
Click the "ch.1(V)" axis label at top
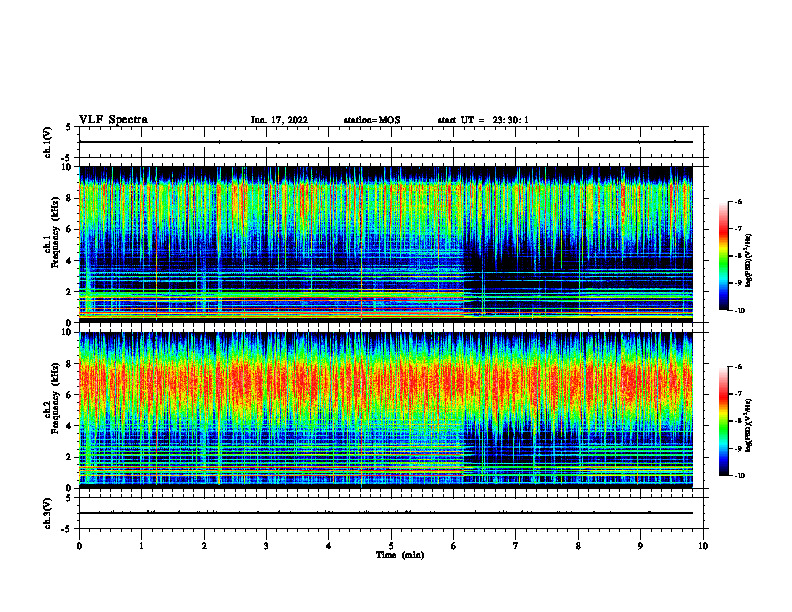[x=48, y=142]
